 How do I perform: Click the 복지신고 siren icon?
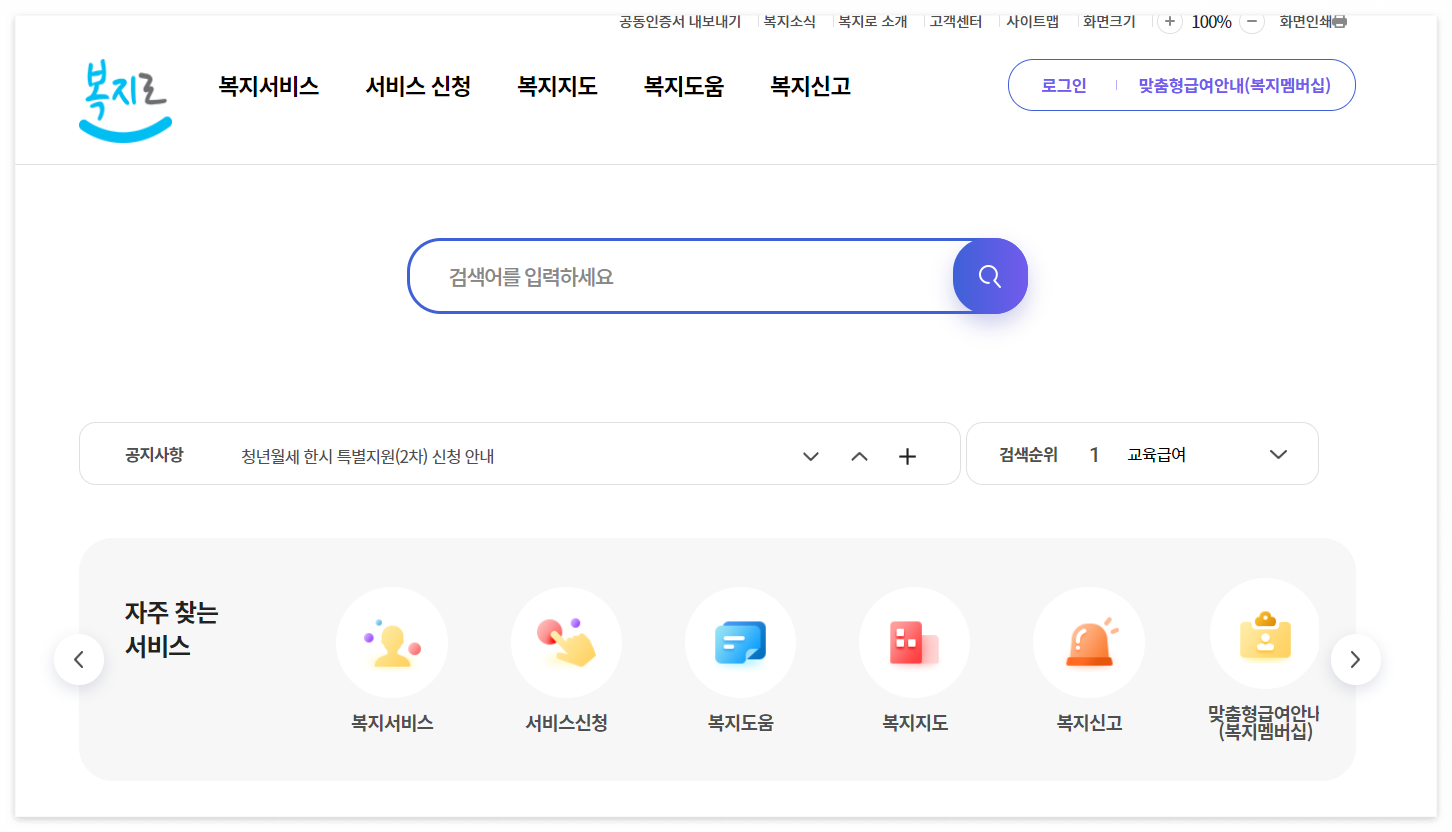tap(1088, 642)
